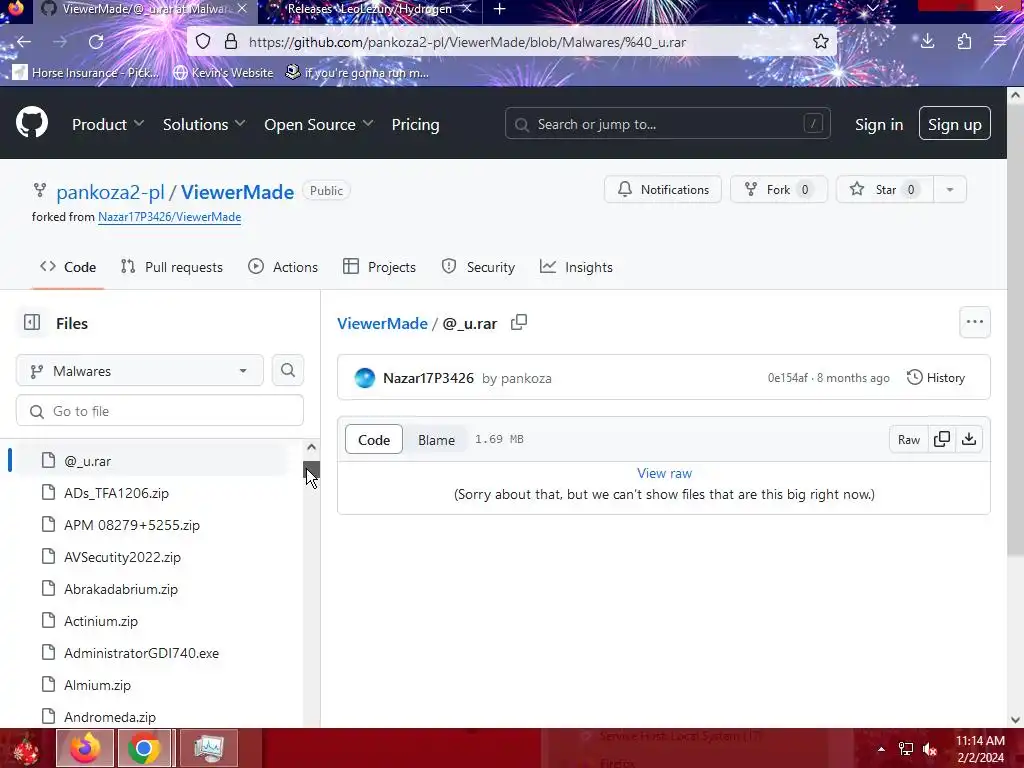Show hidden system tray icons

881,749
